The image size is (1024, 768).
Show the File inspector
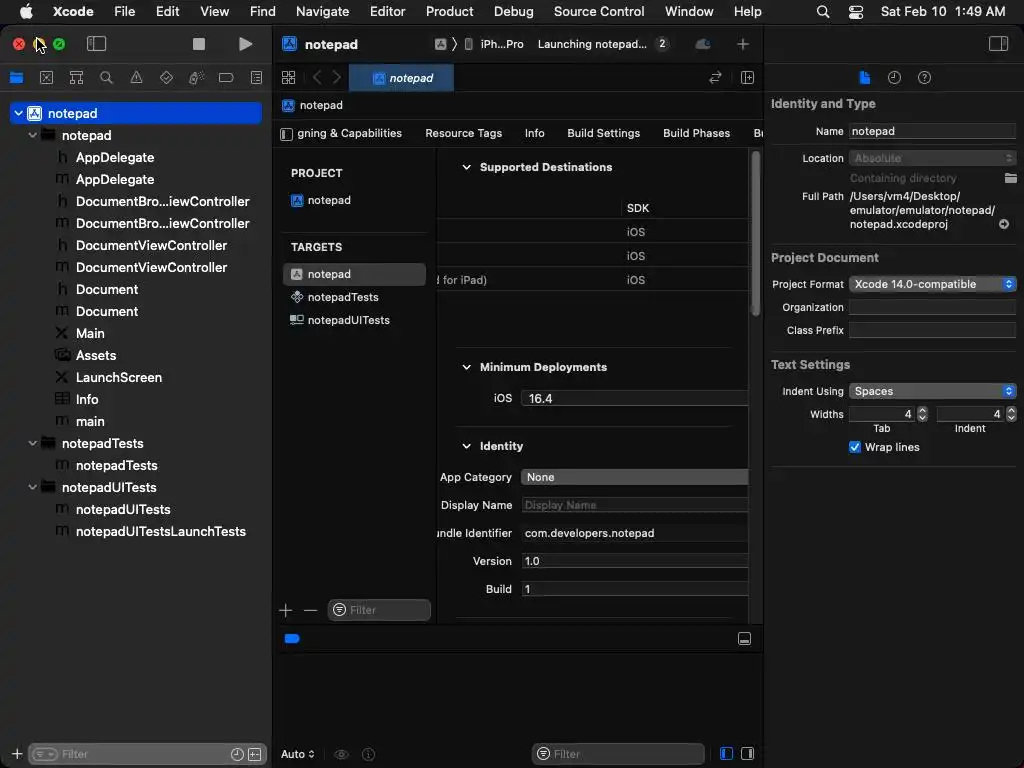pyautogui.click(x=865, y=78)
